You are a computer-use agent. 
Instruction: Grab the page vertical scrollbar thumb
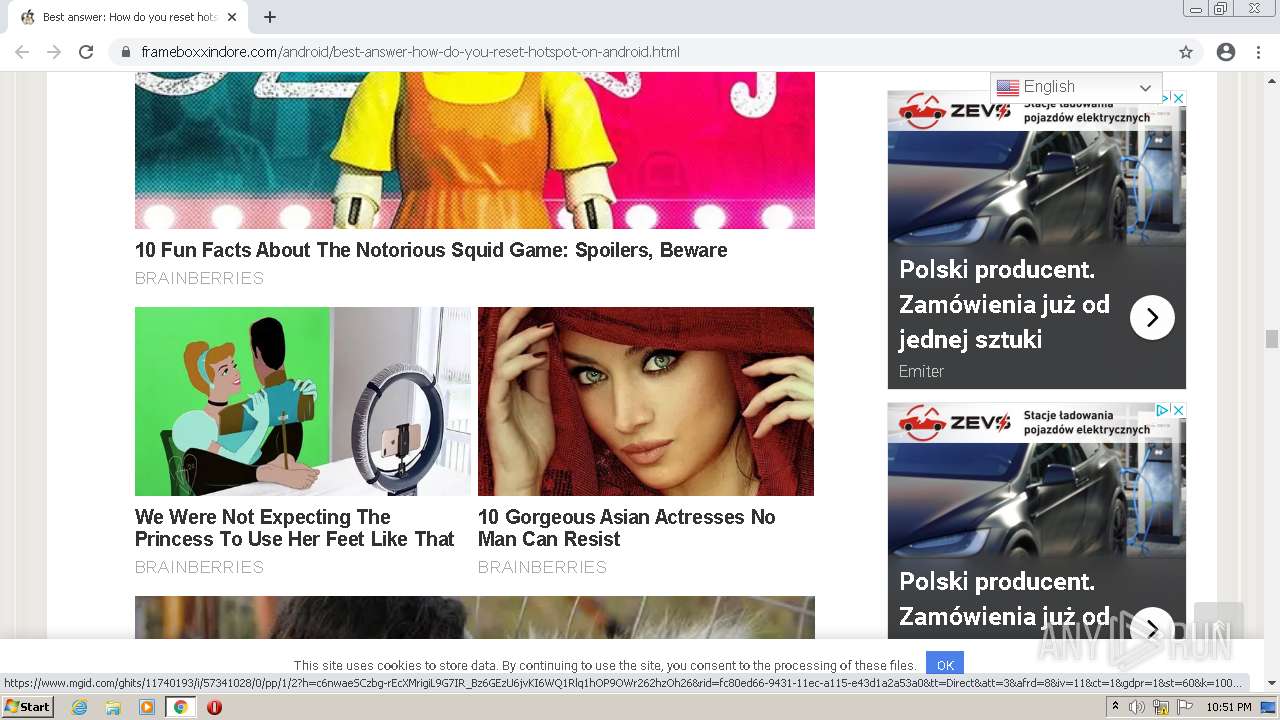1272,339
